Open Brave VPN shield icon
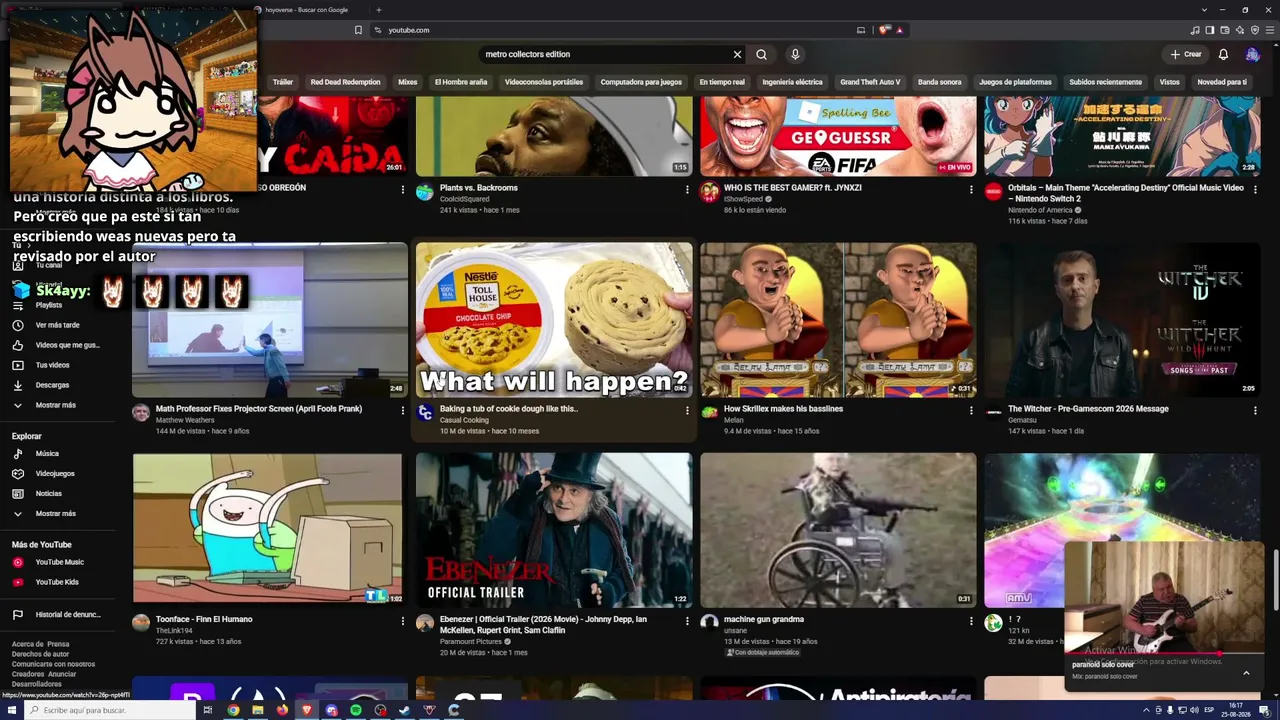This screenshot has width=1280, height=720. click(1255, 30)
